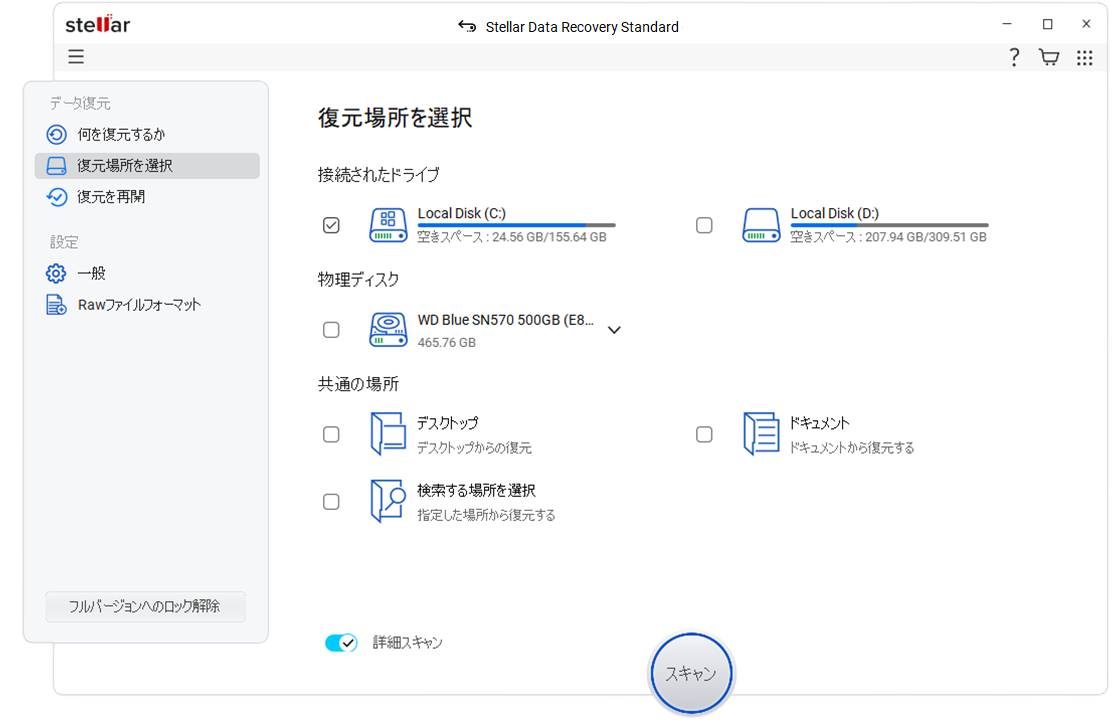Click the 一般 gear icon

pos(56,273)
